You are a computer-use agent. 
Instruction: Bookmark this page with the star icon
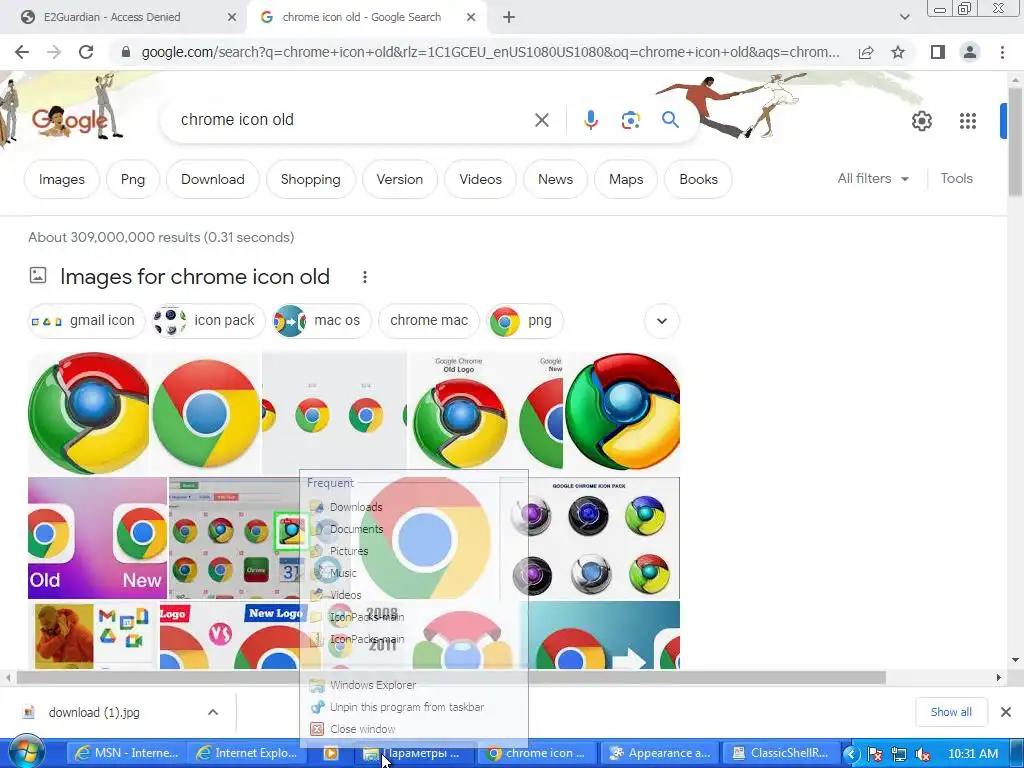pos(898,52)
